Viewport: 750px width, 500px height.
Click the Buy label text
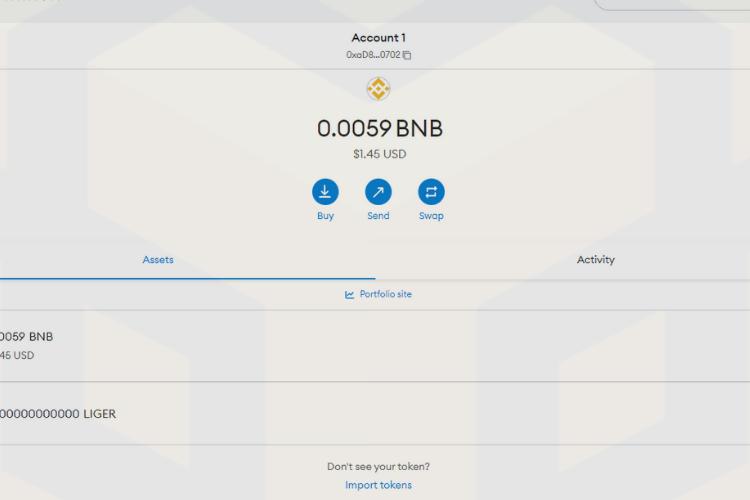pos(325,216)
